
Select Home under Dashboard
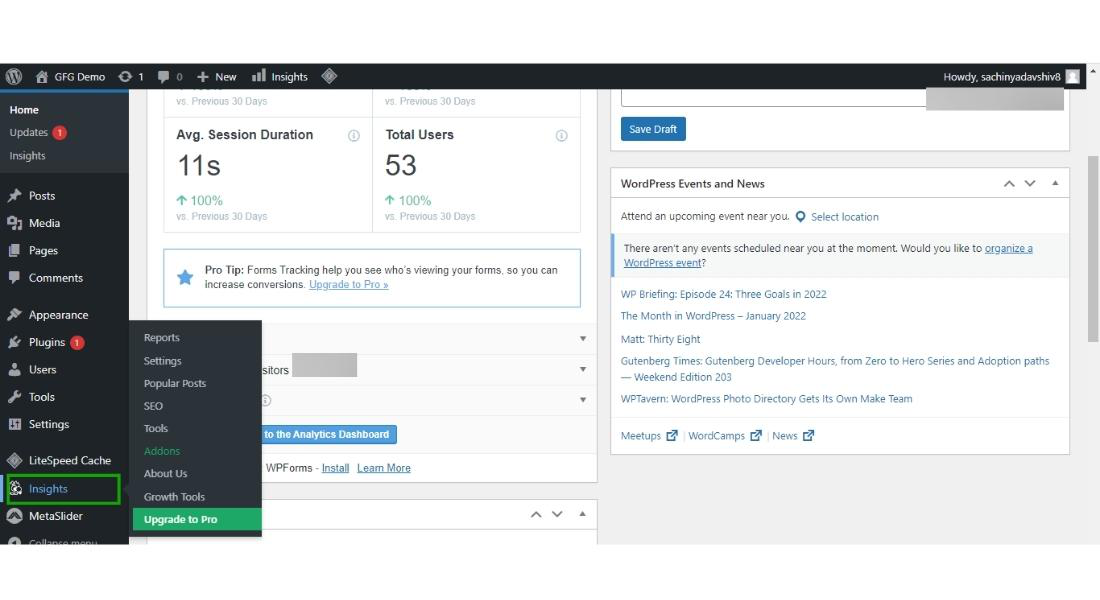[x=24, y=110]
